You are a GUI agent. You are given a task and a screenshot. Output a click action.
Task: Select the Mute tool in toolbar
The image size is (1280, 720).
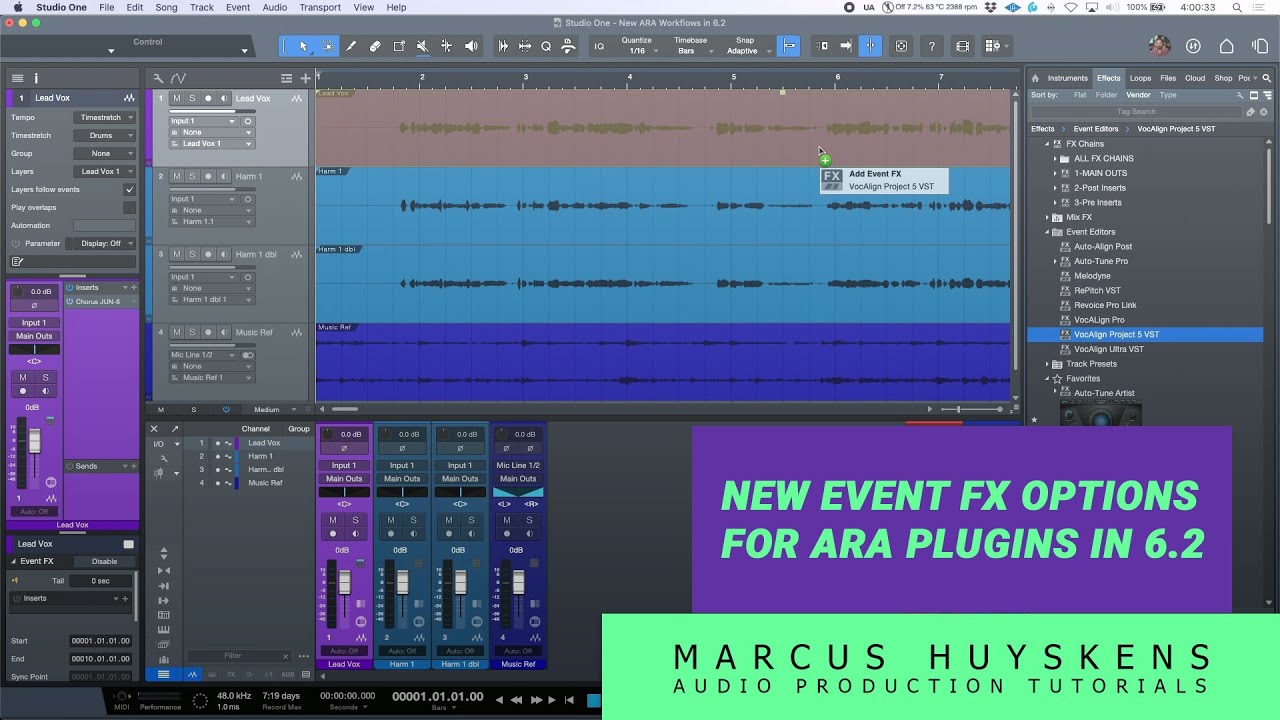click(x=422, y=46)
